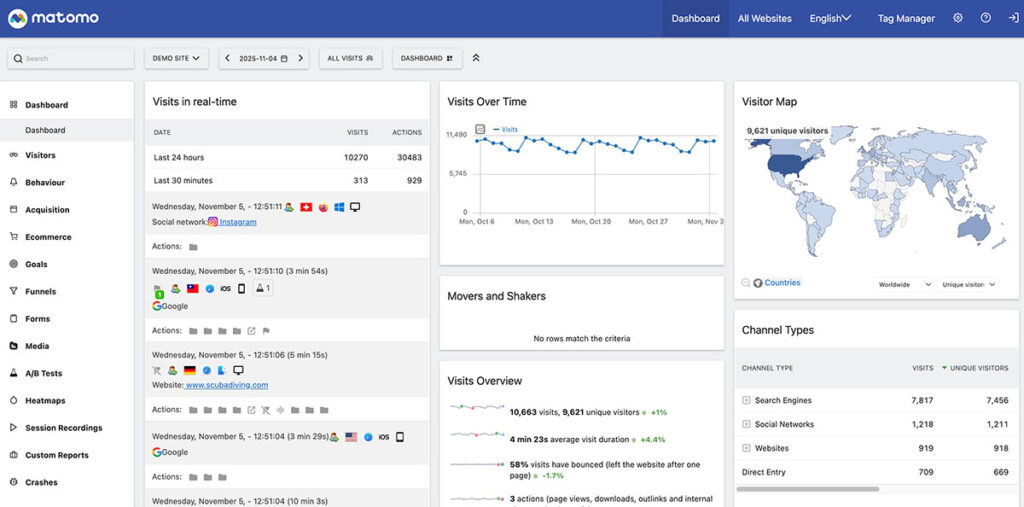Click the zoom out magnifier on Visitor Map
Screen dimensions: 1024x507
[746, 283]
